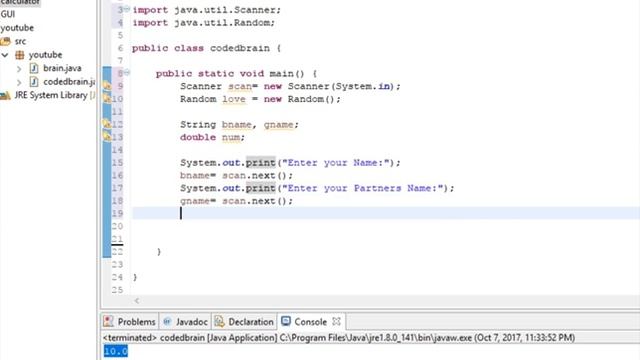Screen dimensions: 640x360
Task: Select the youtube package under src
Action: point(45,55)
